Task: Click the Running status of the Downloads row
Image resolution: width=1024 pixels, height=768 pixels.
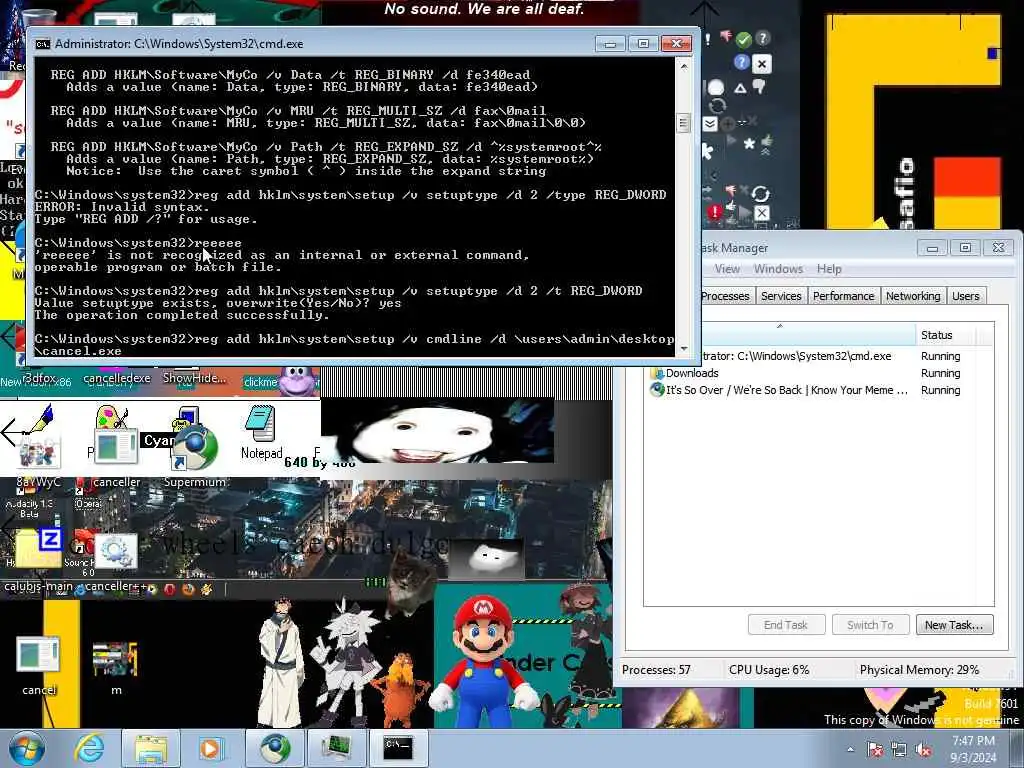Action: click(x=940, y=373)
